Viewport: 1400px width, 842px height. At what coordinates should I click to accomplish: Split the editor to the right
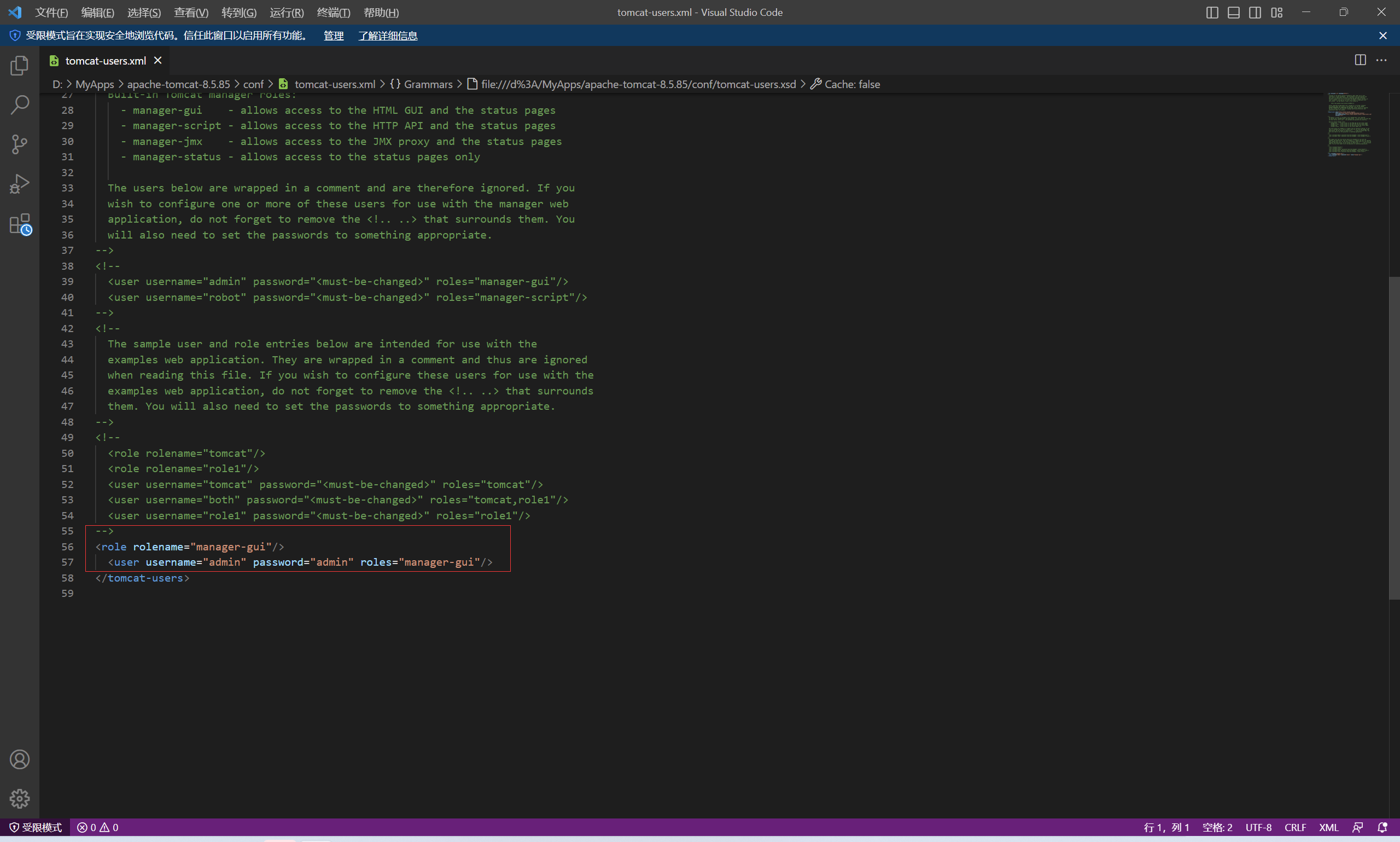(1360, 60)
